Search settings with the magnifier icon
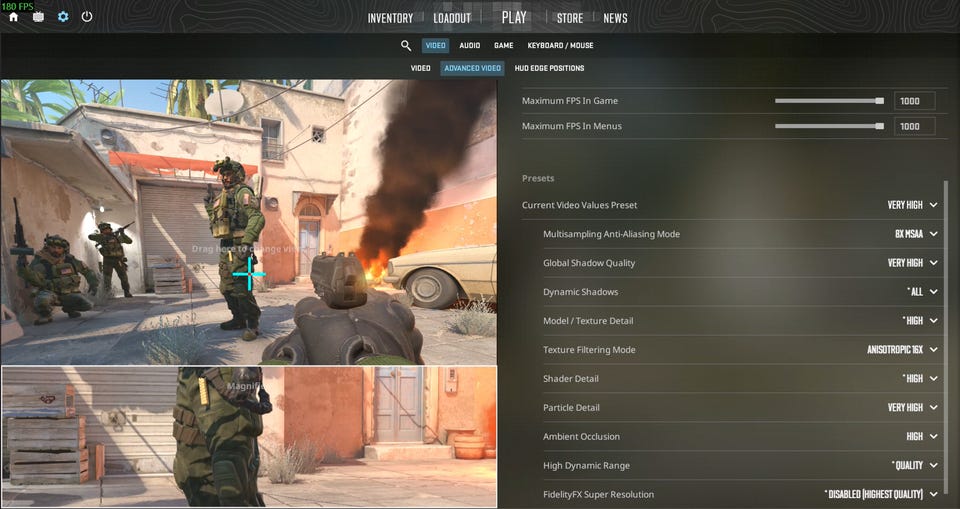 405,45
